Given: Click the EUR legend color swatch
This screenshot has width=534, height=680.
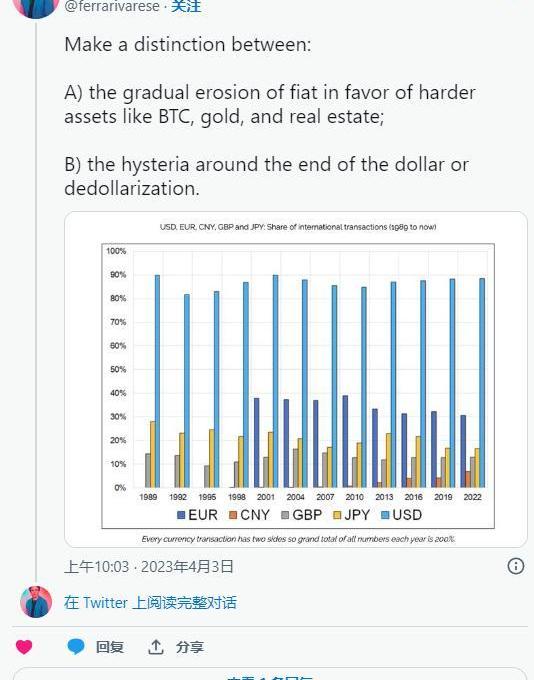Looking at the screenshot, I should coord(181,515).
